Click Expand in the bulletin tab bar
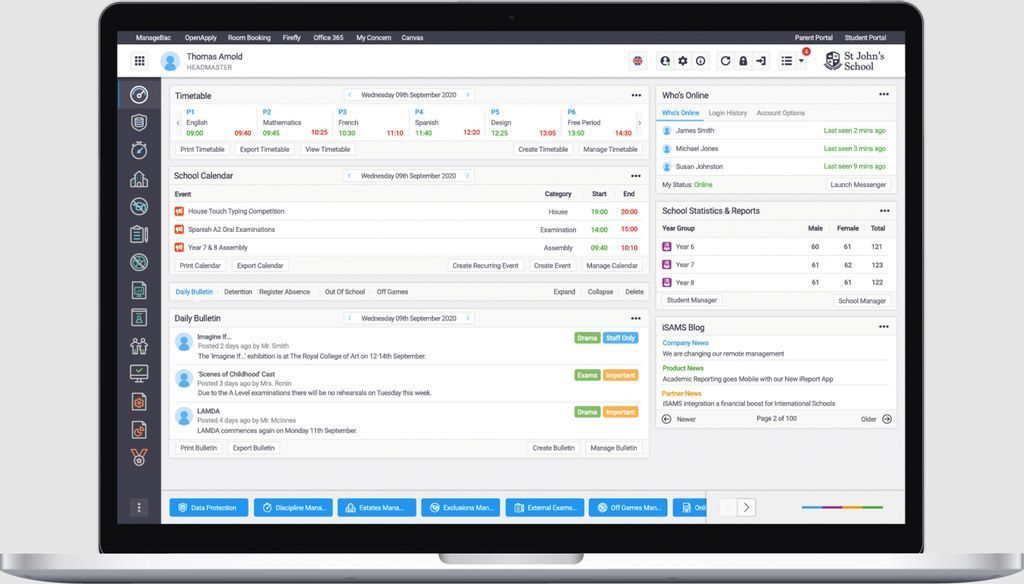This screenshot has width=1024, height=584. [x=564, y=292]
